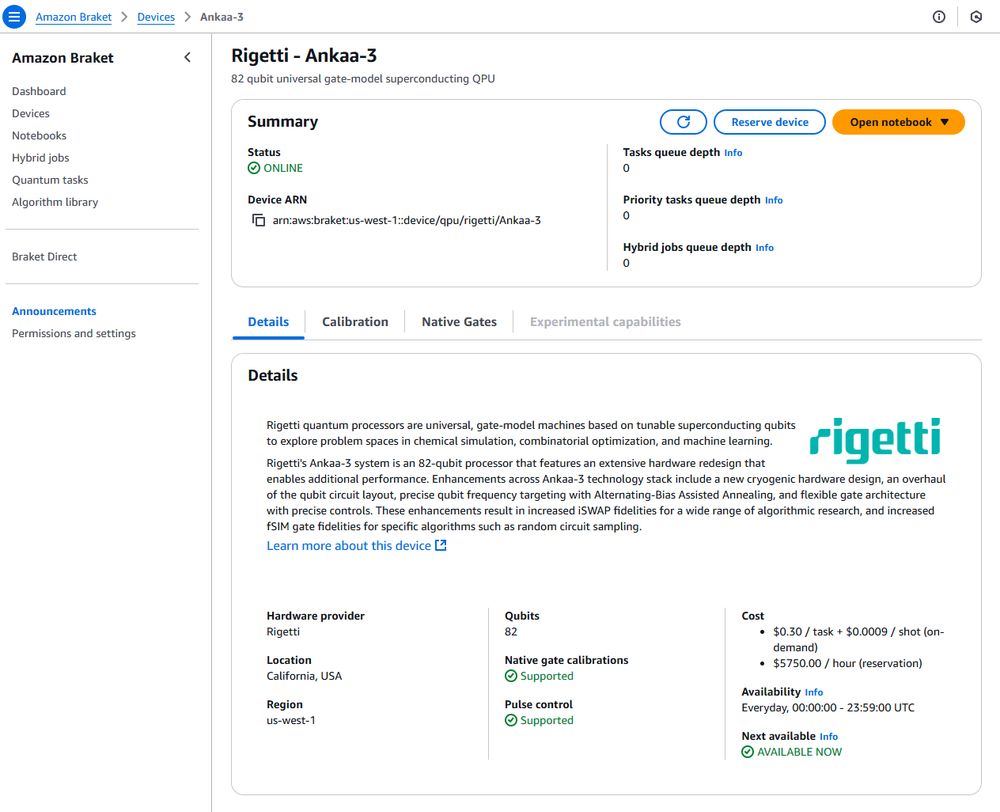Switch to the Calibration tab
This screenshot has width=1000, height=812.
point(355,322)
